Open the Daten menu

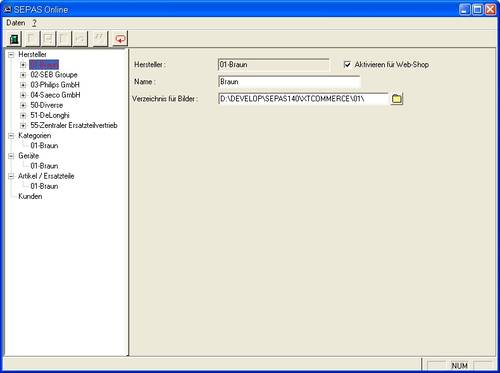click(x=16, y=23)
